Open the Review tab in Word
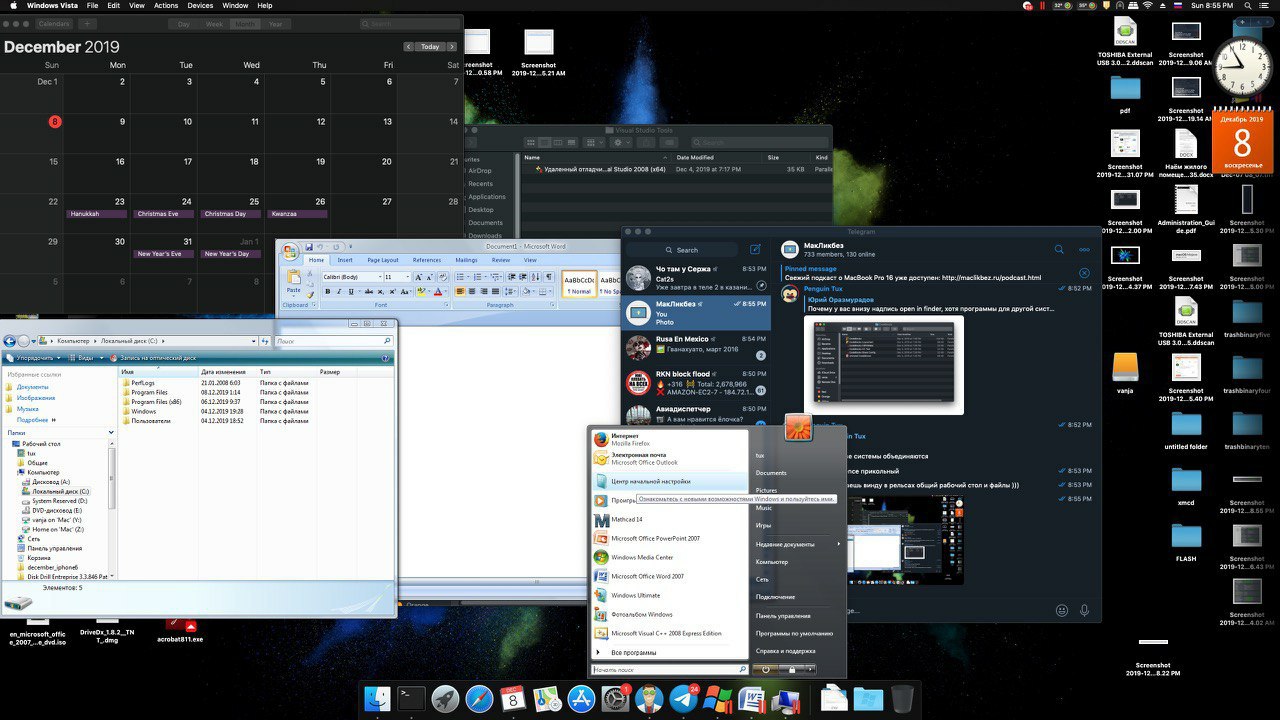 coord(501,260)
